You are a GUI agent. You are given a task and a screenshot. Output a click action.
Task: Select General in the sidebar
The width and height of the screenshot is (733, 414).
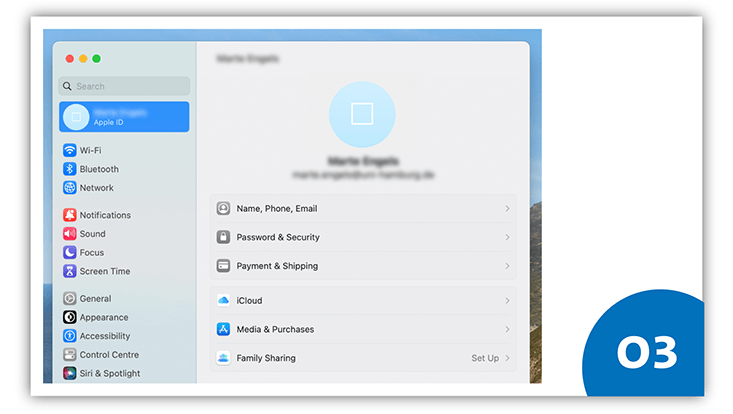pos(95,299)
